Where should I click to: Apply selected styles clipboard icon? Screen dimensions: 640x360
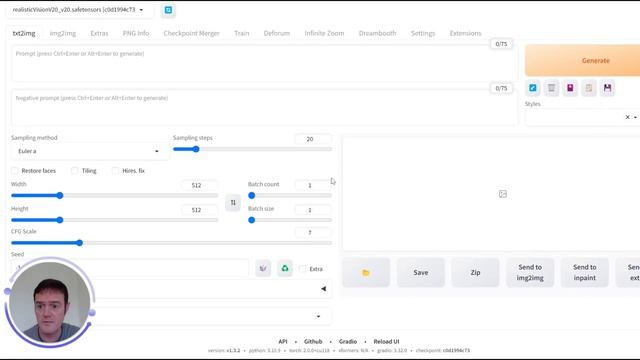tap(589, 88)
